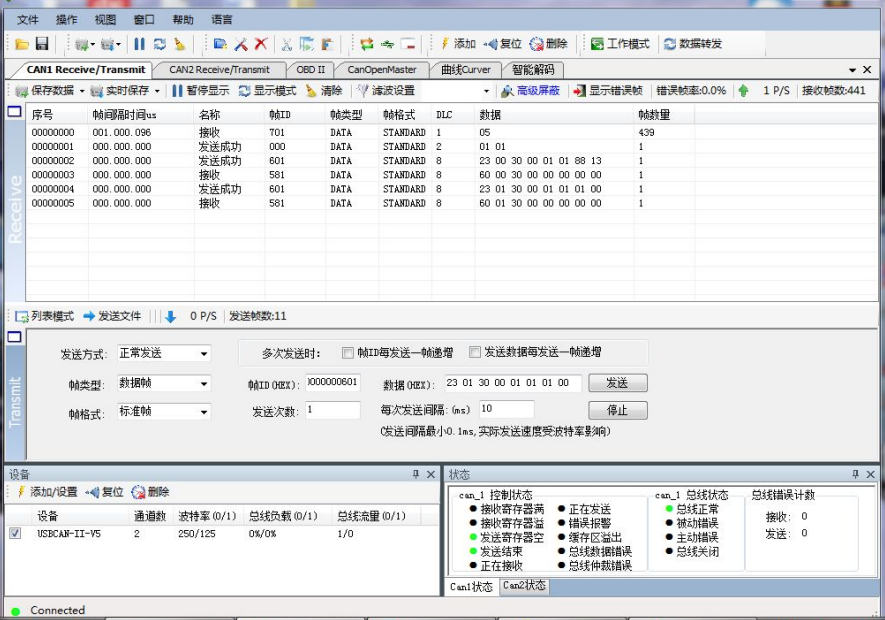Click 发送文件 send file
This screenshot has width=885, height=620.
pyautogui.click(x=112, y=316)
